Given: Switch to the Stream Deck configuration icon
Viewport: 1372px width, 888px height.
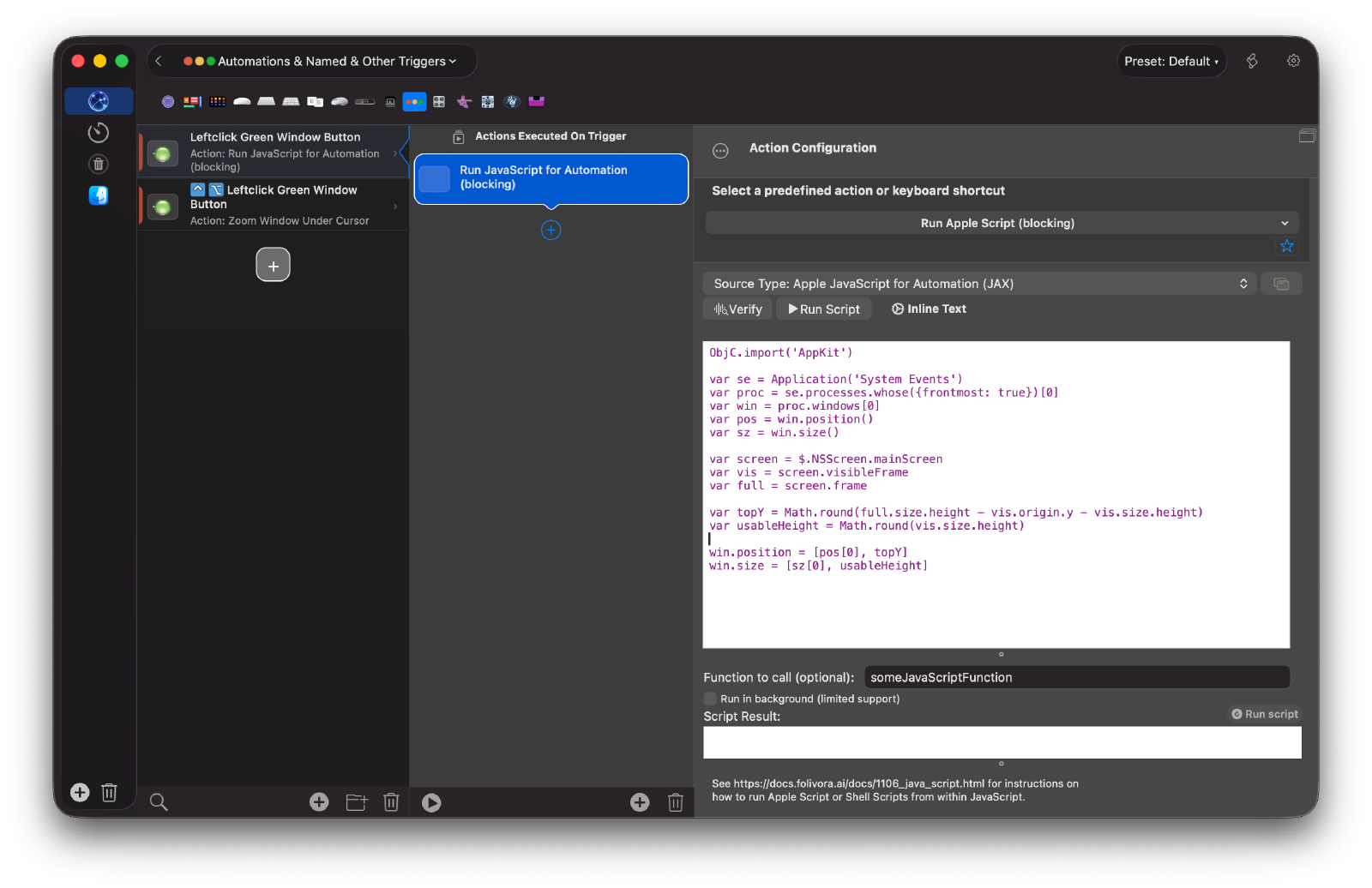Looking at the screenshot, I should pyautogui.click(x=218, y=101).
